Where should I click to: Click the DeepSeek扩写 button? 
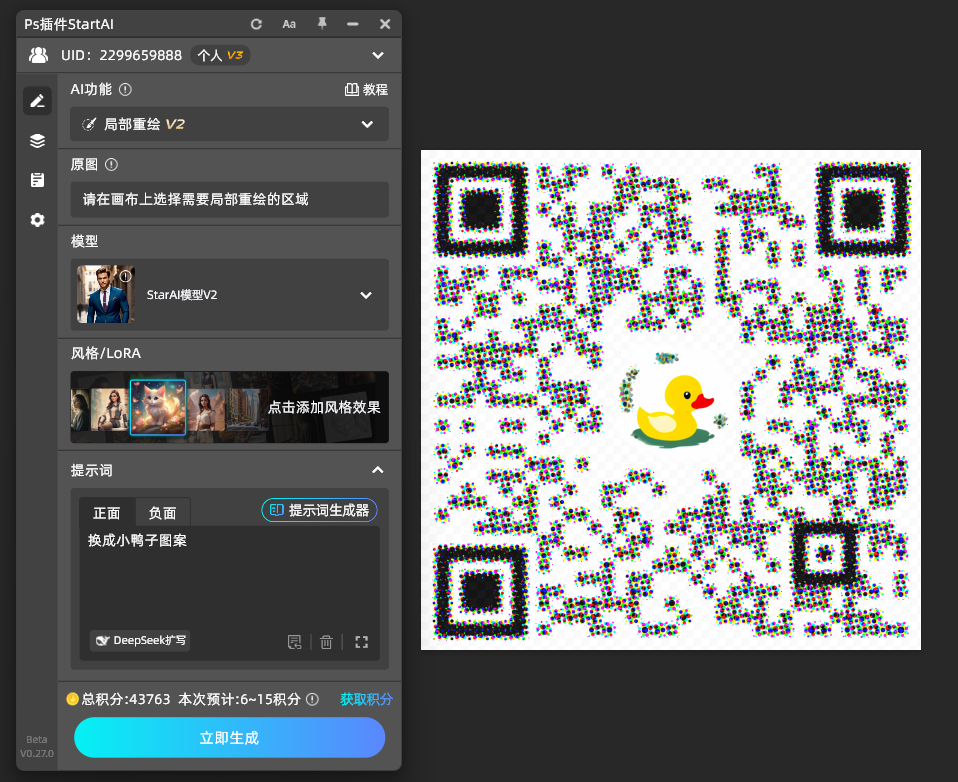coord(140,640)
